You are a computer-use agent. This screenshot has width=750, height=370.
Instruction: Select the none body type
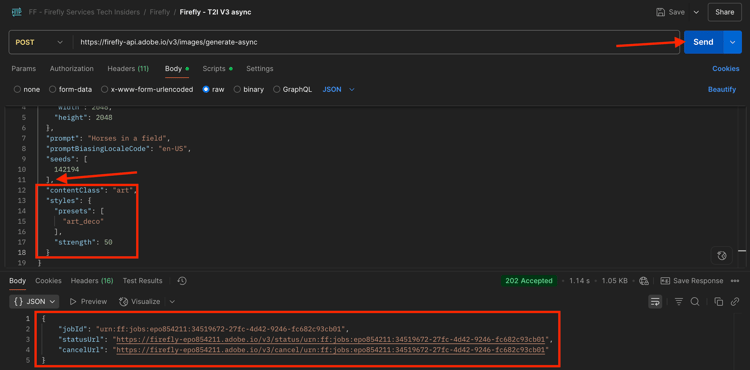[x=27, y=89]
